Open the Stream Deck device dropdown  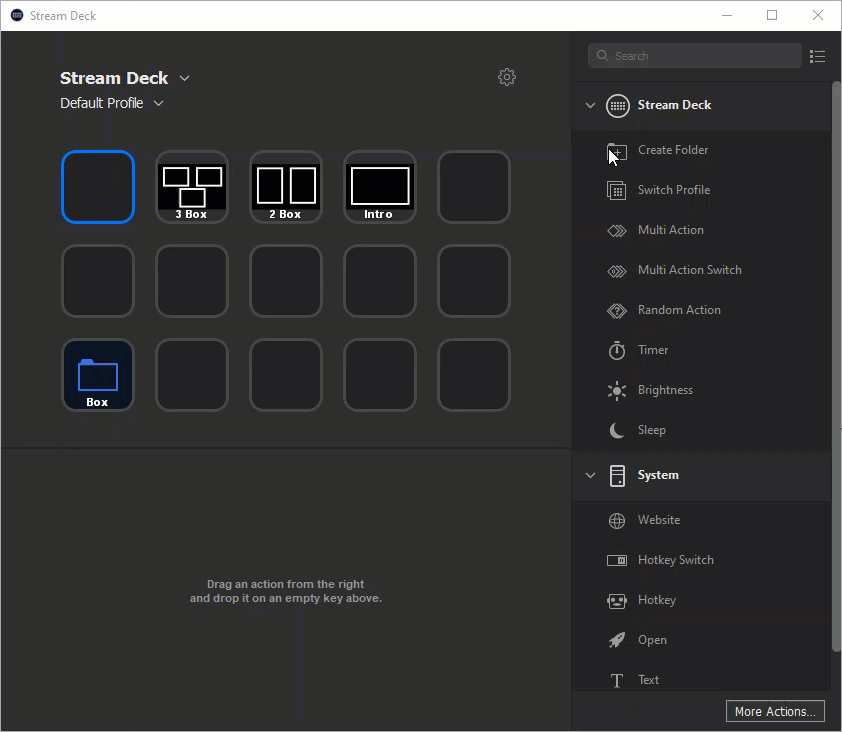(184, 78)
